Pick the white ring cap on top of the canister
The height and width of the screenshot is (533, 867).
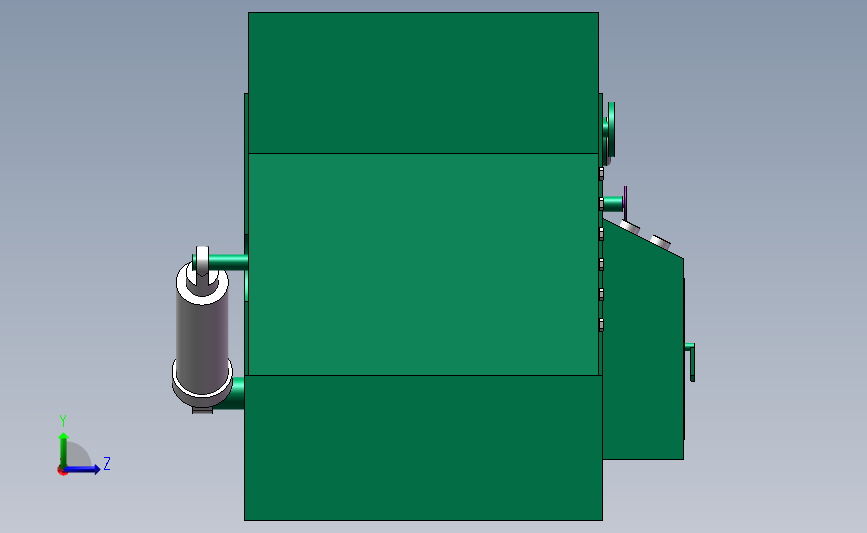202,283
